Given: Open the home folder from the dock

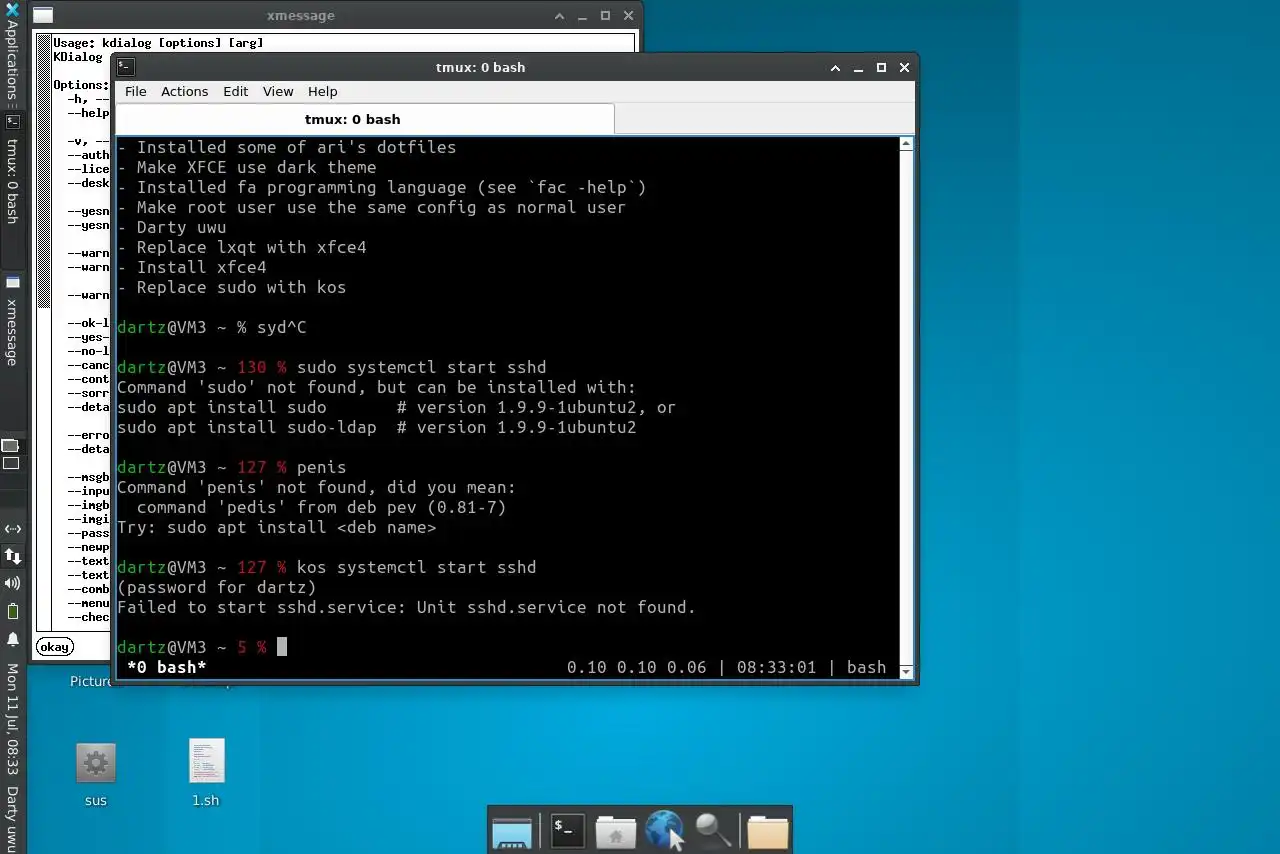Looking at the screenshot, I should tap(615, 832).
